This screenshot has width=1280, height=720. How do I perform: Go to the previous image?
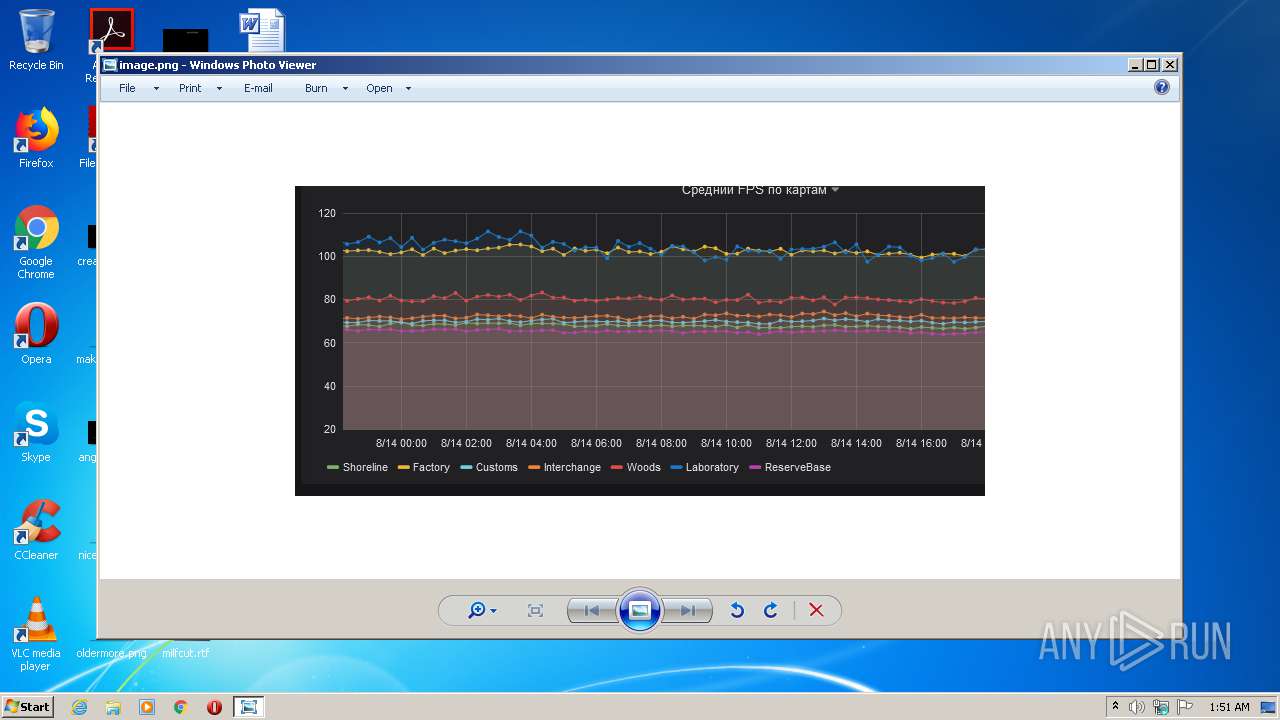pos(591,610)
